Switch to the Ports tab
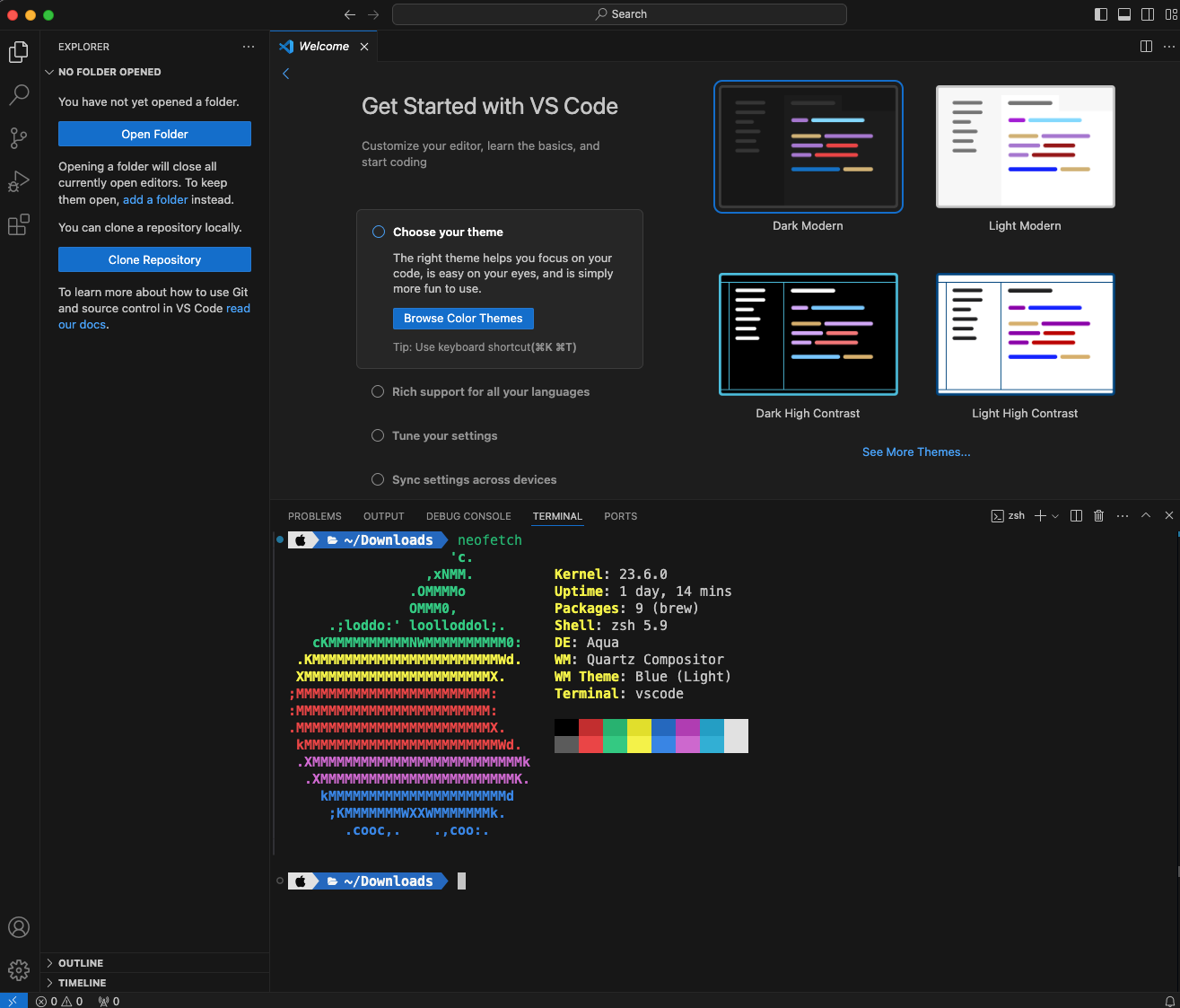 click(x=621, y=516)
